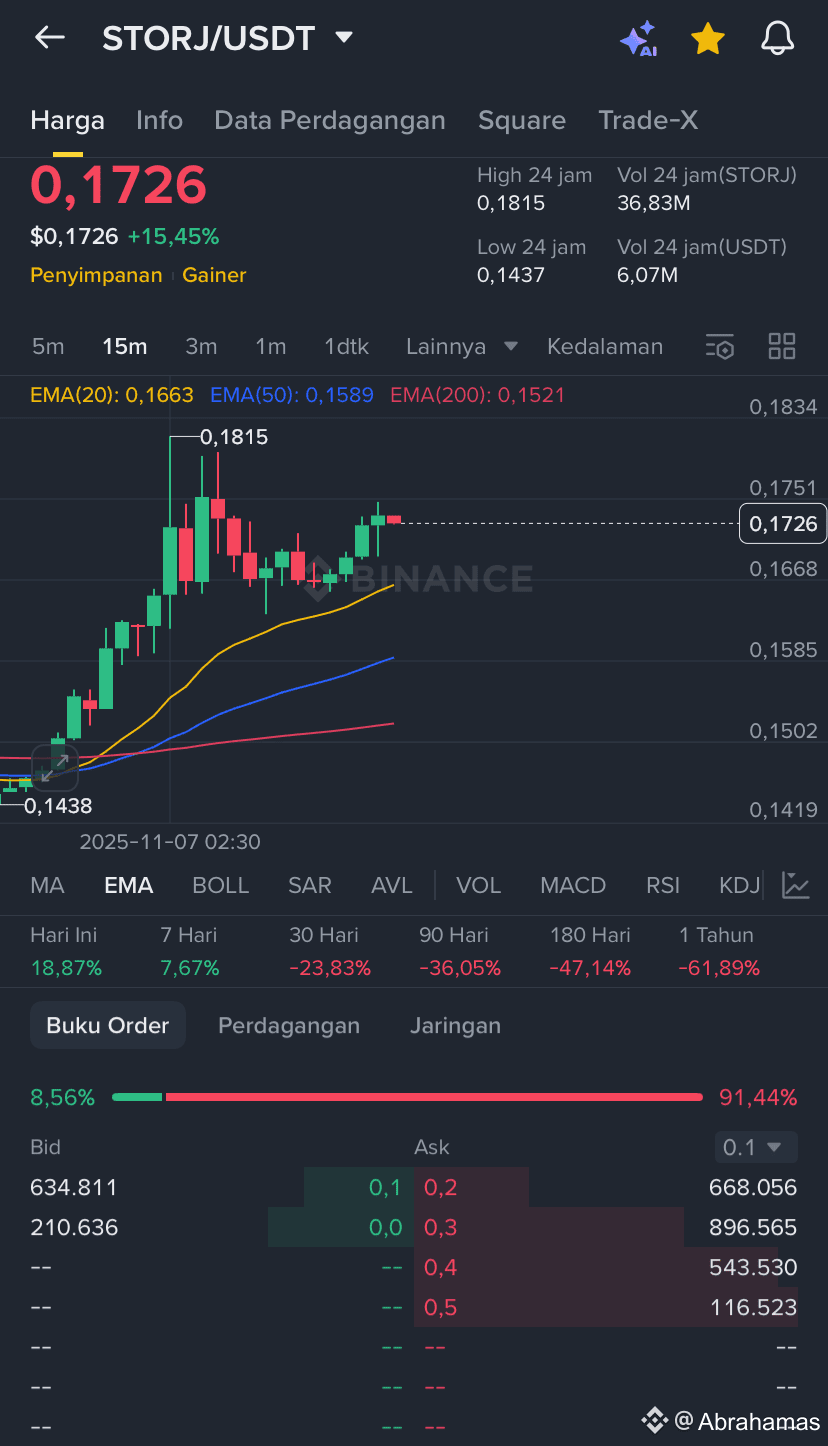Tap the bid/ask ratio bar
This screenshot has width=828, height=1446.
407,1097
